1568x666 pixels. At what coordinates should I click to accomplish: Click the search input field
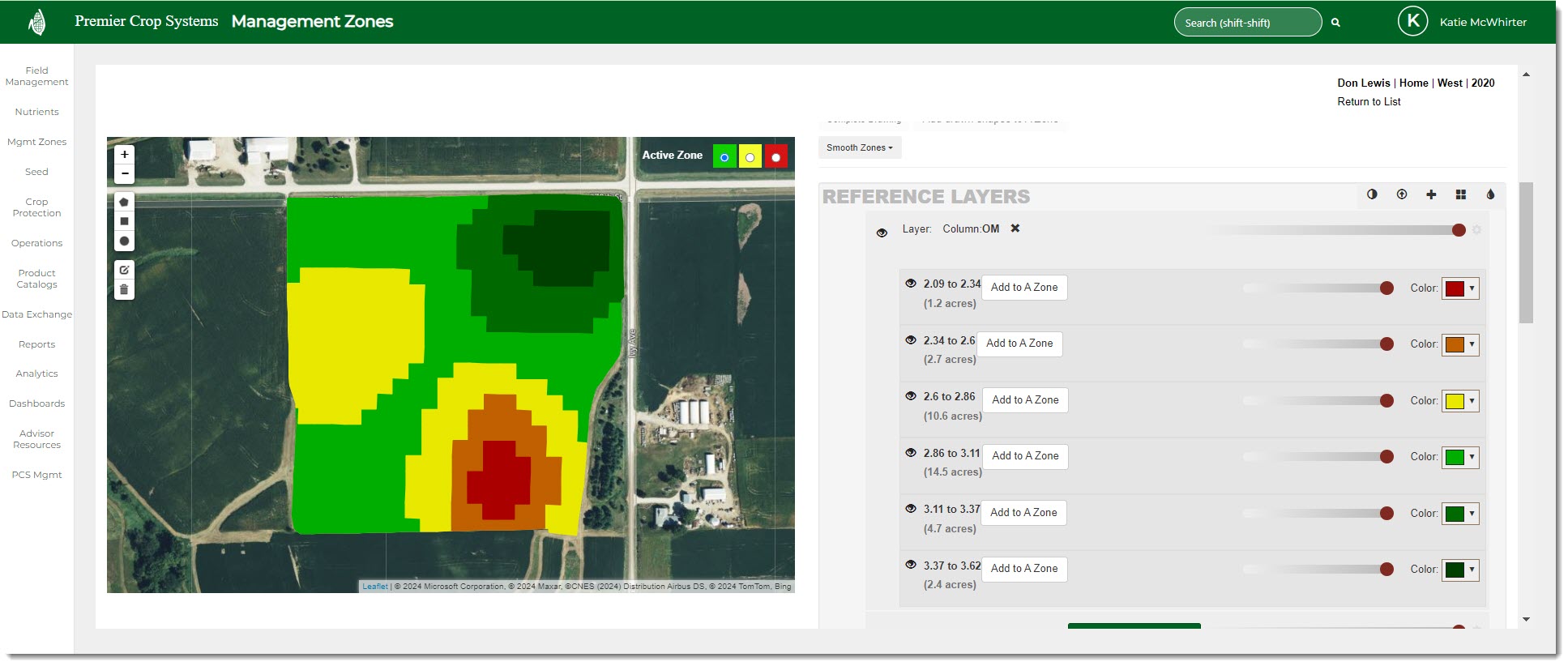[x=1246, y=23]
